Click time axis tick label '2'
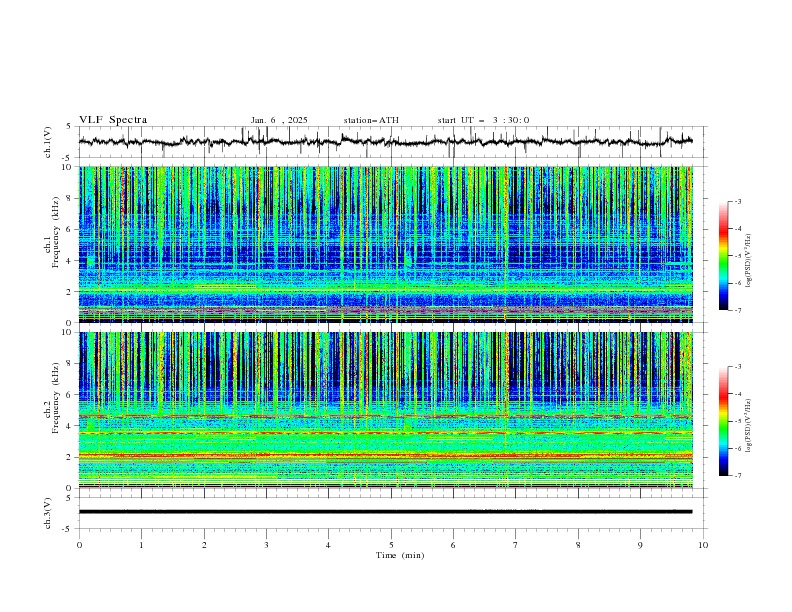The width and height of the screenshot is (792, 612). [x=204, y=545]
